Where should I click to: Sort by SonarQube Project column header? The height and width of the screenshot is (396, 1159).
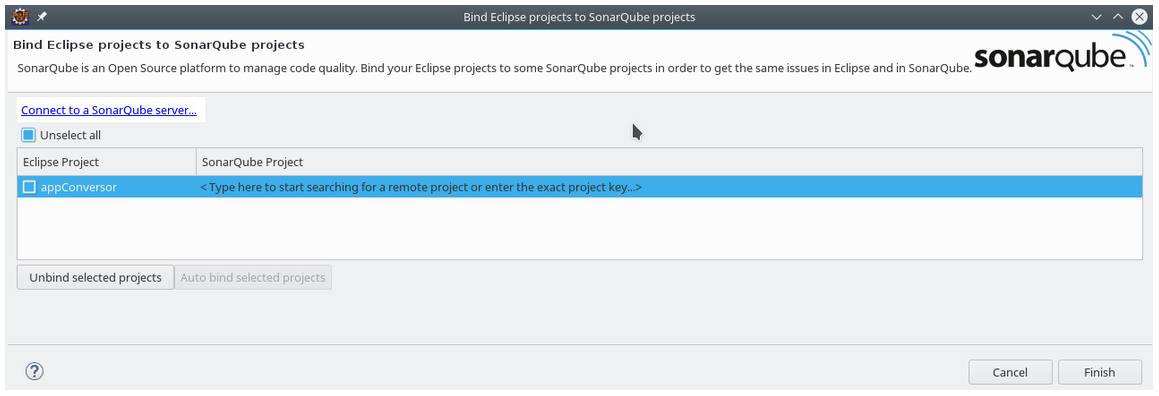(x=669, y=162)
